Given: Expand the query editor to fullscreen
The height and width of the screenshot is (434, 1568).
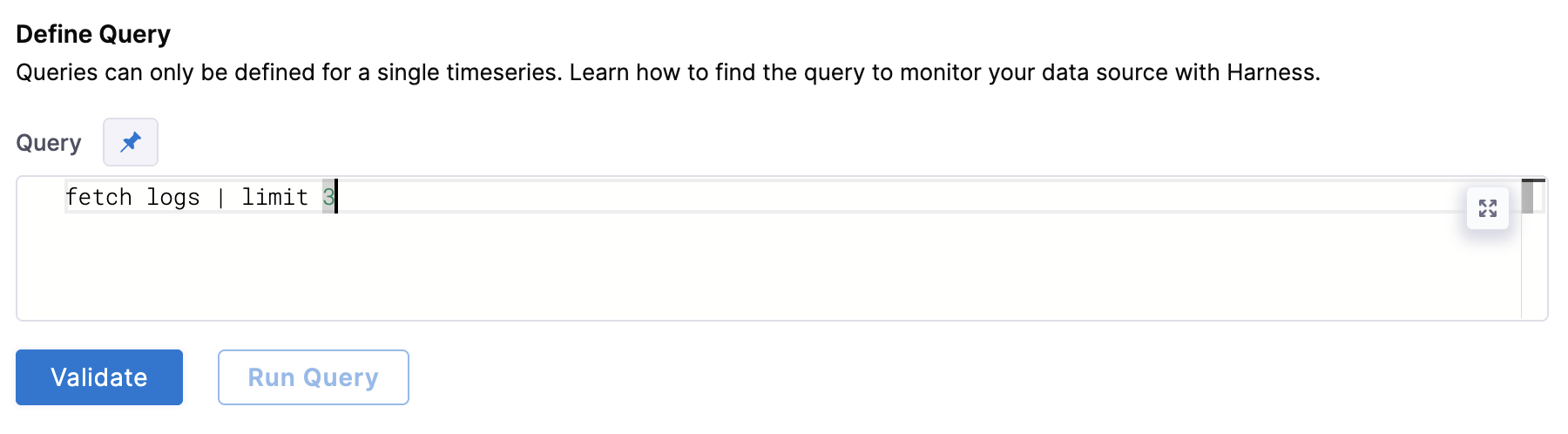Looking at the screenshot, I should [x=1487, y=208].
